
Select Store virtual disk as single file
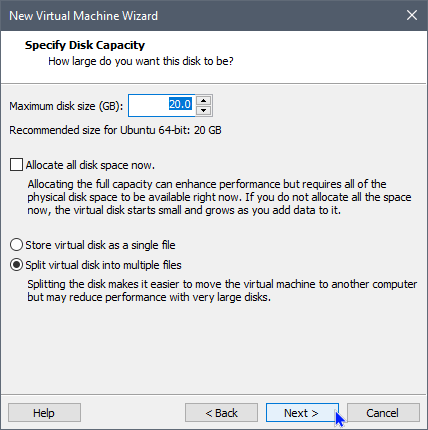(x=16, y=245)
